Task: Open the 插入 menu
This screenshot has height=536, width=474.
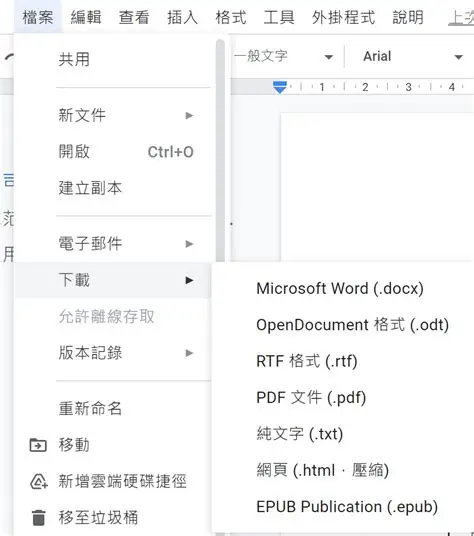Action: point(182,17)
